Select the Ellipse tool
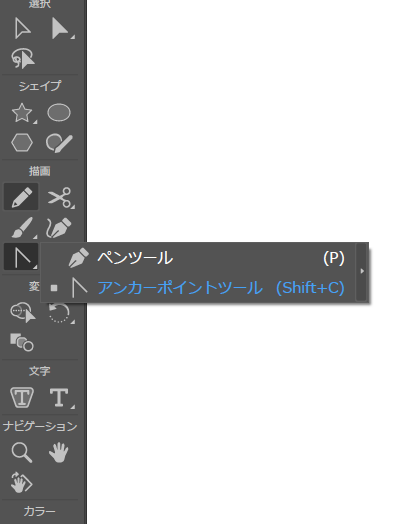This screenshot has height=524, width=410. click(59, 112)
